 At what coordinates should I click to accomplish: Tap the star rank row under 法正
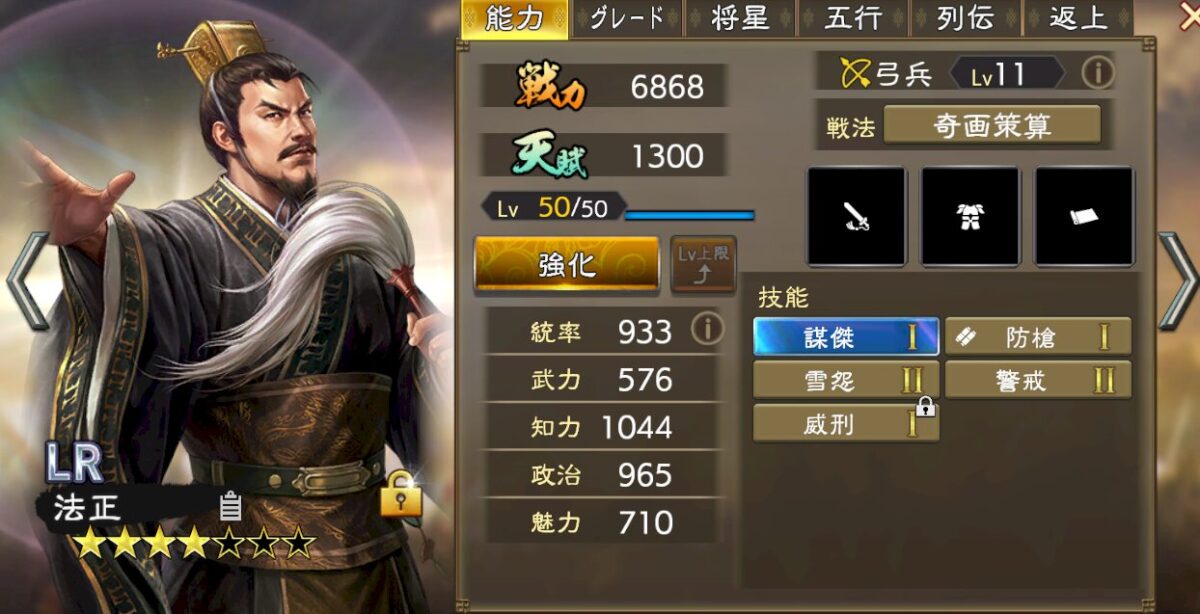point(196,544)
